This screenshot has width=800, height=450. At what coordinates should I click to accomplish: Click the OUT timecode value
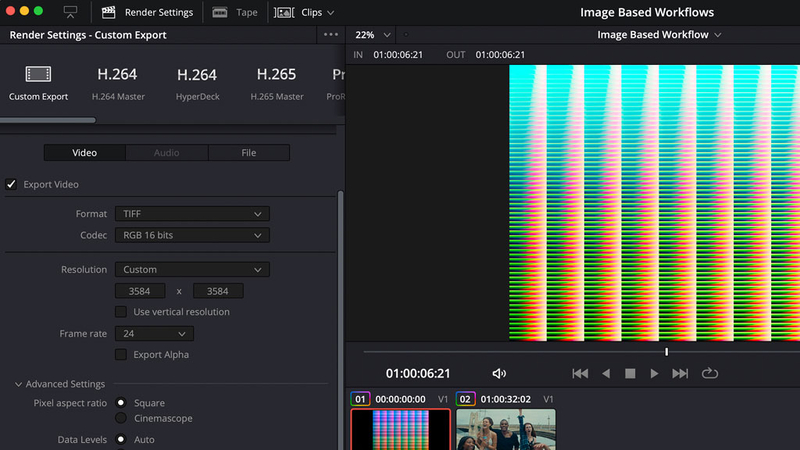500,55
